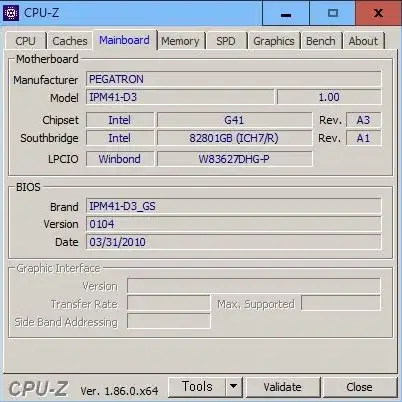Open the SPD tab

(226, 41)
